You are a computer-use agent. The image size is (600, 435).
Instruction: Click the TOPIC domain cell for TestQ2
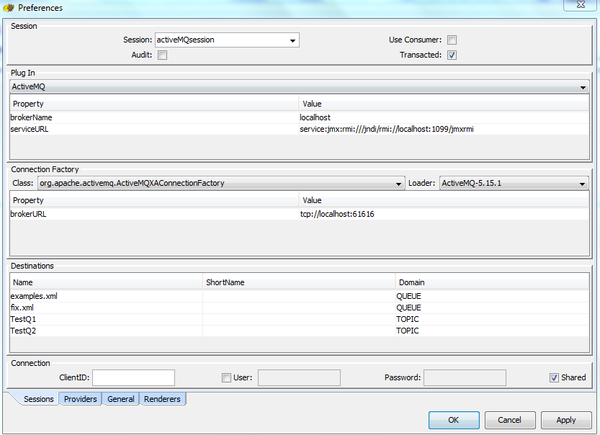tap(492, 331)
